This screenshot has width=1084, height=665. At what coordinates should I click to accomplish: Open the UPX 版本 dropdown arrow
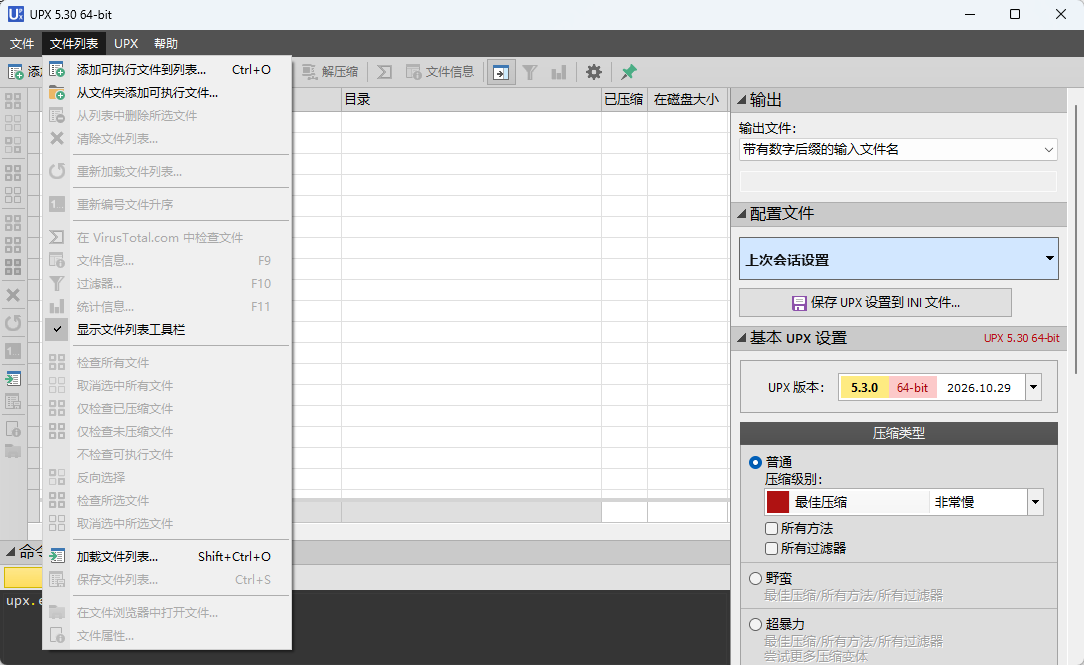(x=1033, y=387)
